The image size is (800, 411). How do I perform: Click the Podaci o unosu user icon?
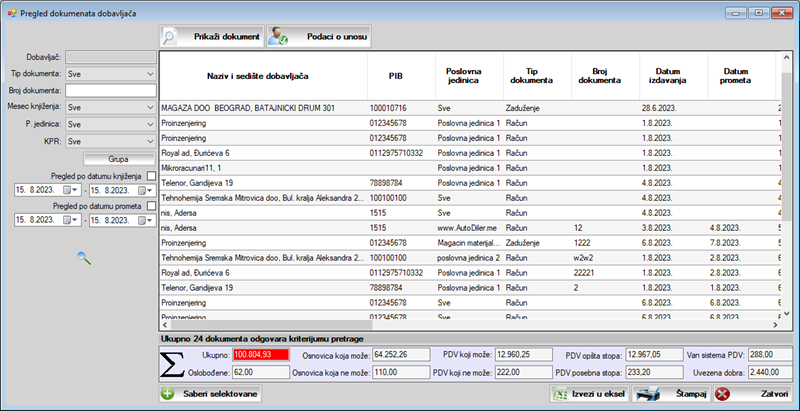[279, 37]
